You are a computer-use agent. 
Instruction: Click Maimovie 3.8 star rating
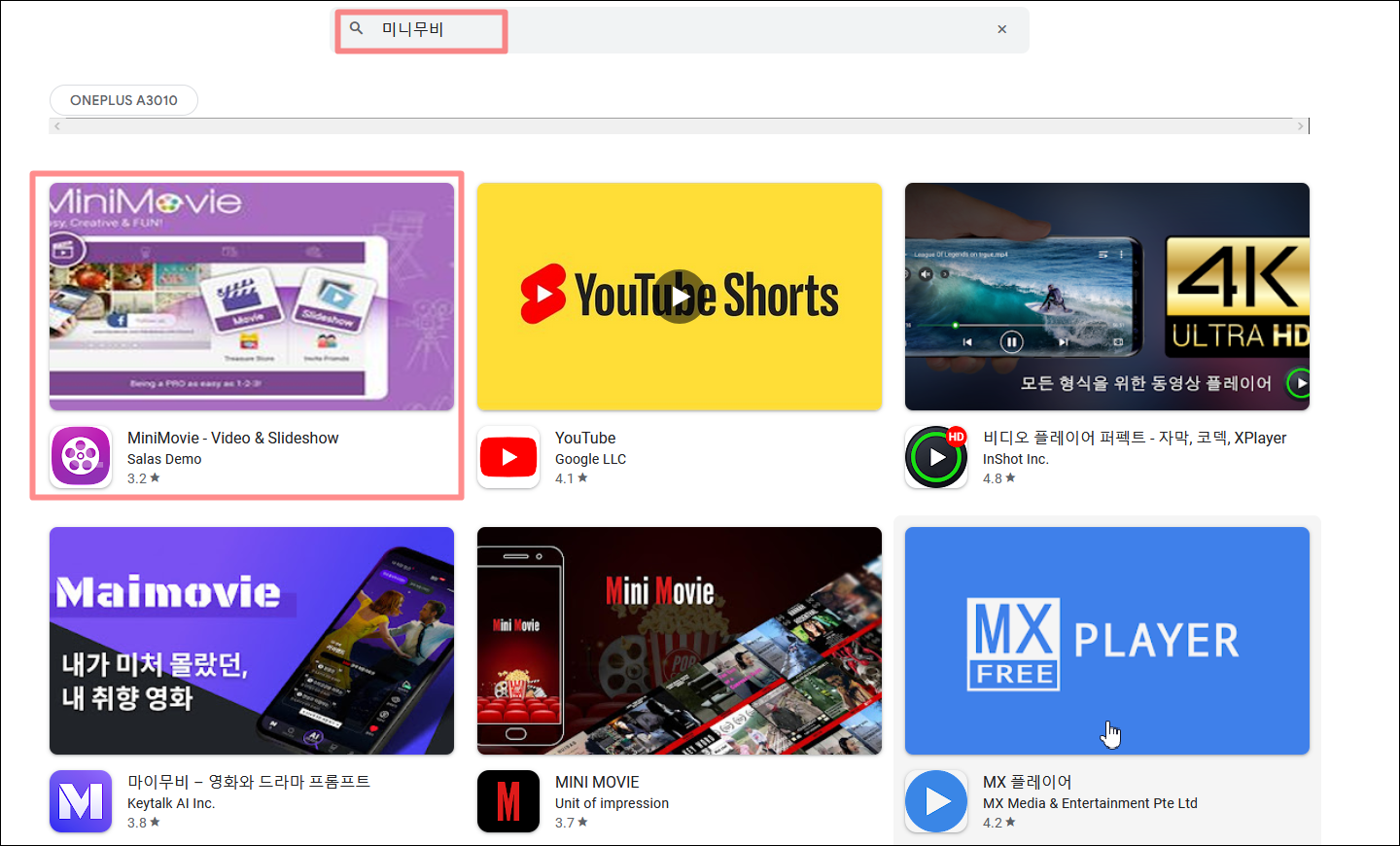tap(144, 823)
